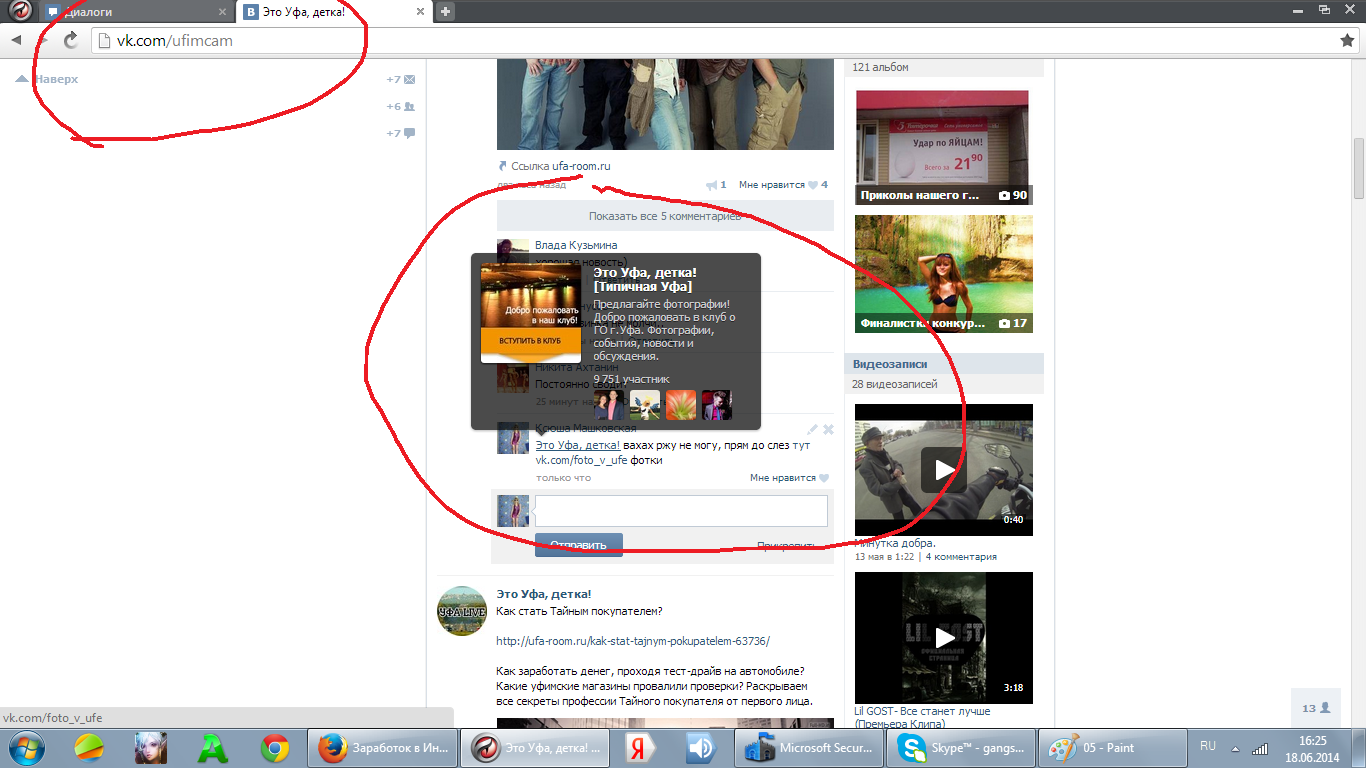Click the page vertical scrollbar thumb
This screenshot has height=768, width=1366.
click(x=1358, y=168)
